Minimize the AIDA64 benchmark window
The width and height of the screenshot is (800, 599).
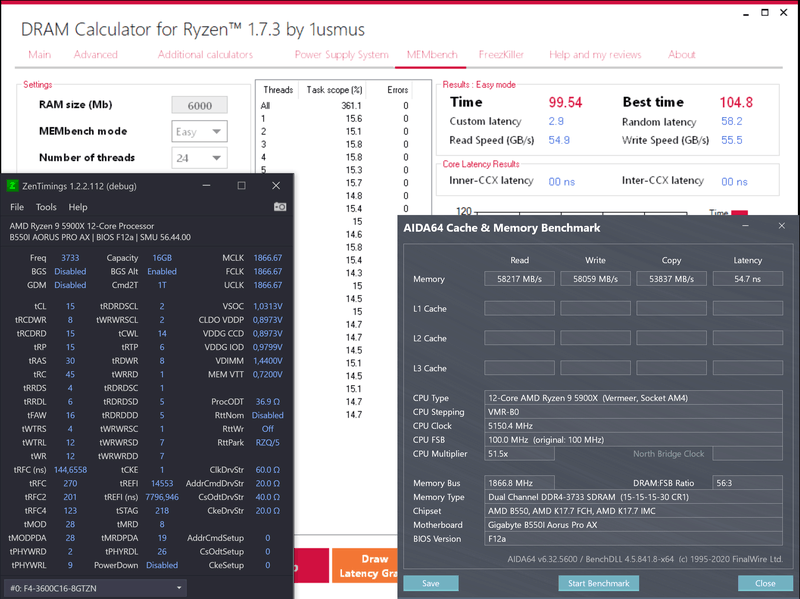point(745,226)
